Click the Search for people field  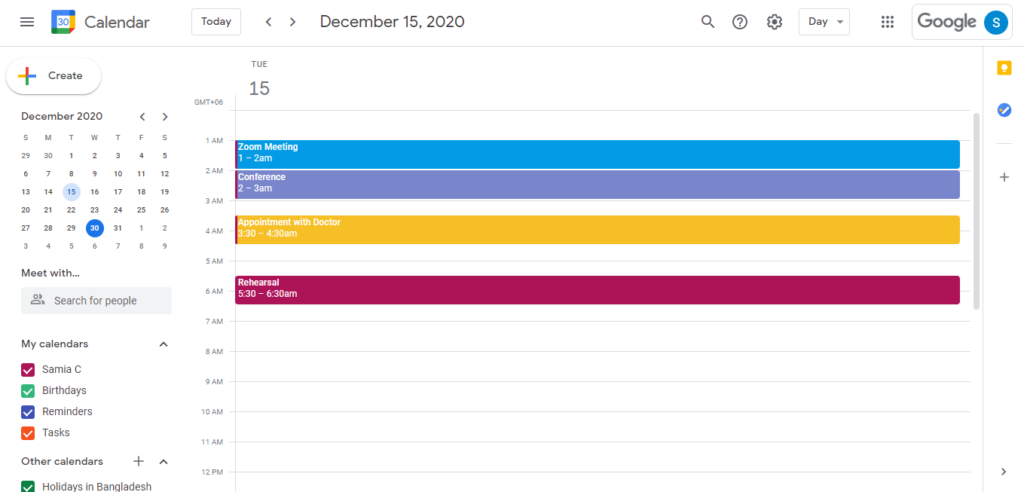tap(96, 300)
